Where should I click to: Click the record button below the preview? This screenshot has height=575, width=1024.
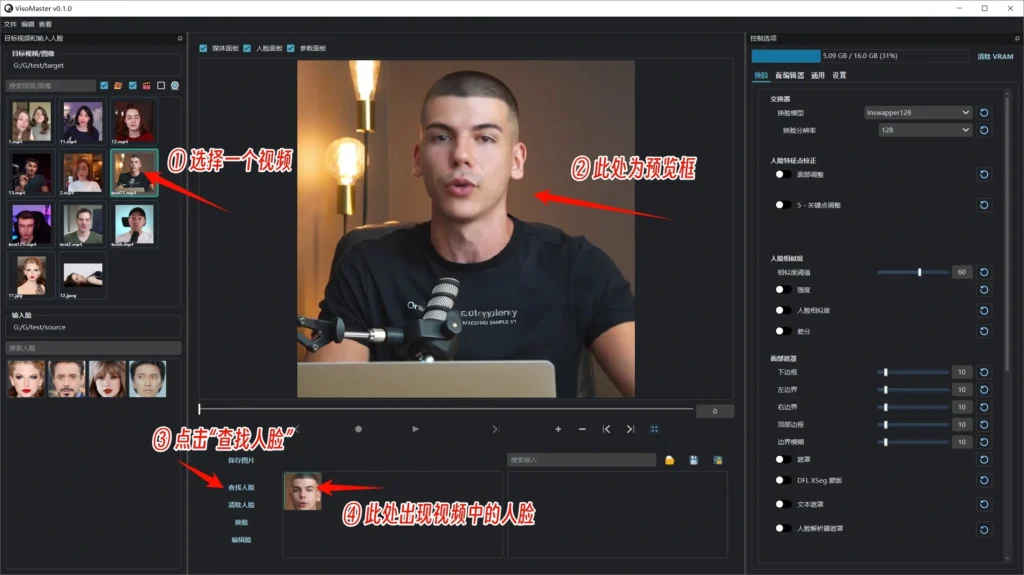(358, 429)
